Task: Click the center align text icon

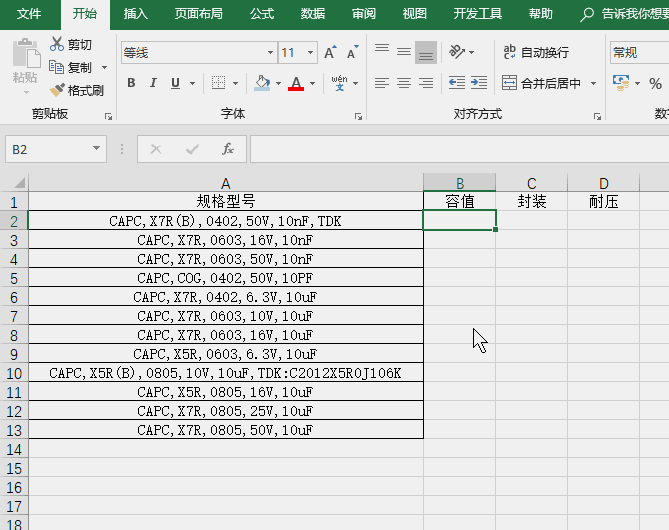Action: 404,83
